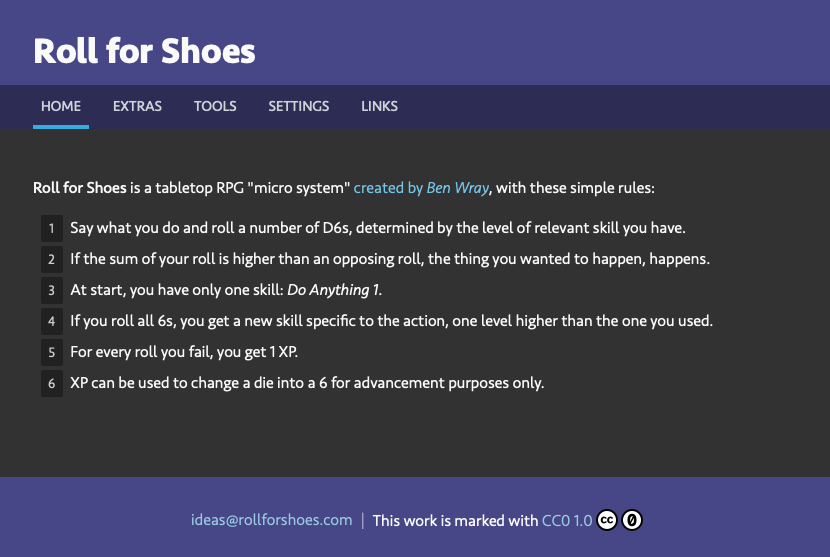Viewport: 830px width, 557px height.
Task: Select the number 5 rule badge
Action: point(51,352)
